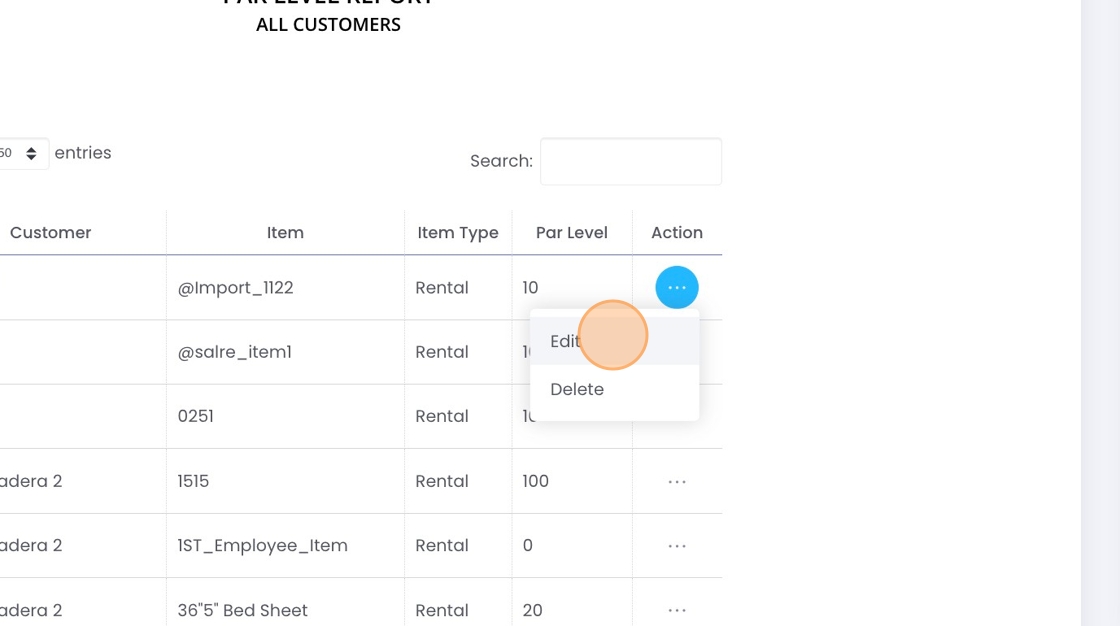Viewport: 1120px width, 626px height.
Task: Select the @salre_item1 item cell
Action: click(235, 352)
